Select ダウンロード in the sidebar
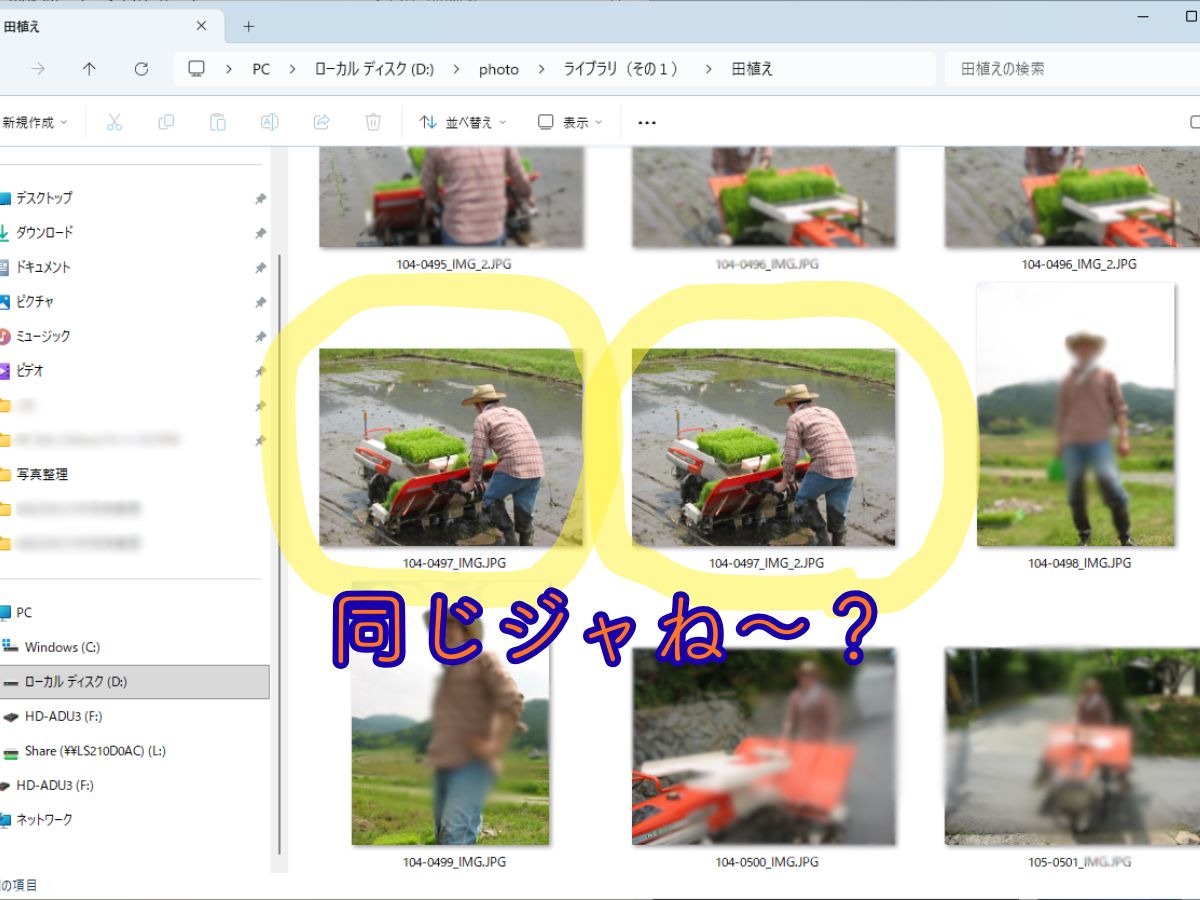1200x900 pixels. pos(45,232)
